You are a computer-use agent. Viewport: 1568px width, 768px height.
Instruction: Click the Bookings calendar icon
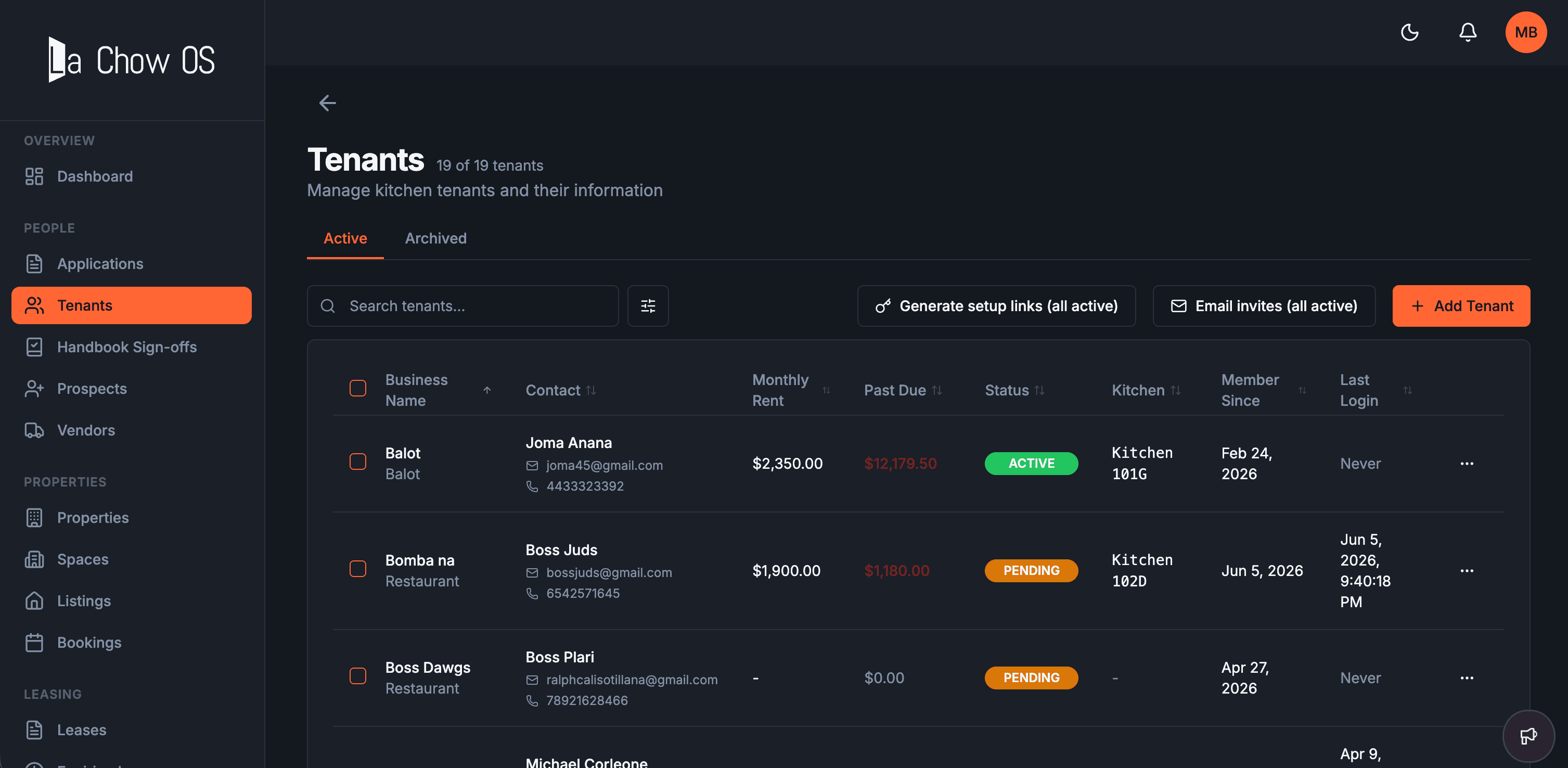tap(34, 643)
